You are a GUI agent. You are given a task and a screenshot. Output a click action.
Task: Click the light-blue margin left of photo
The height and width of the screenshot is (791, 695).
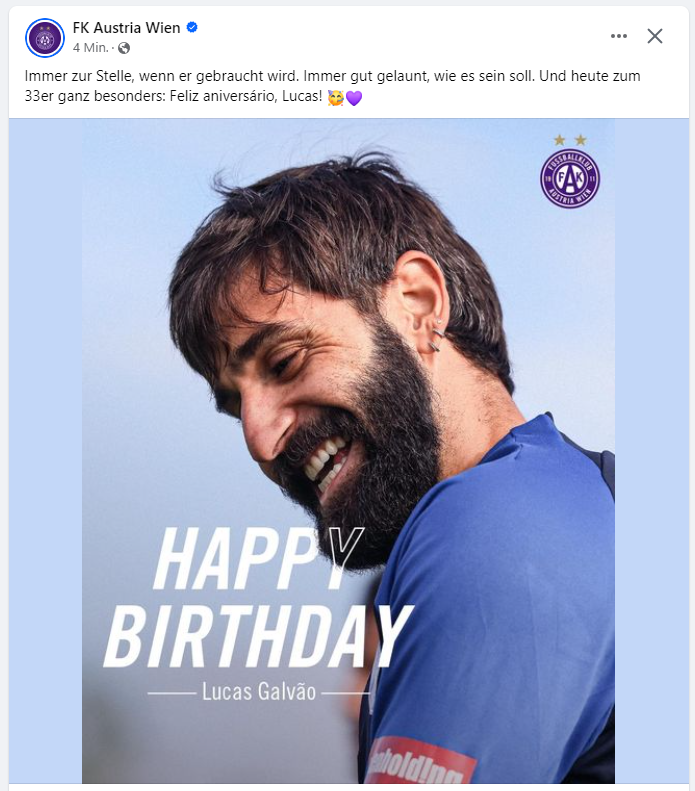[45, 450]
